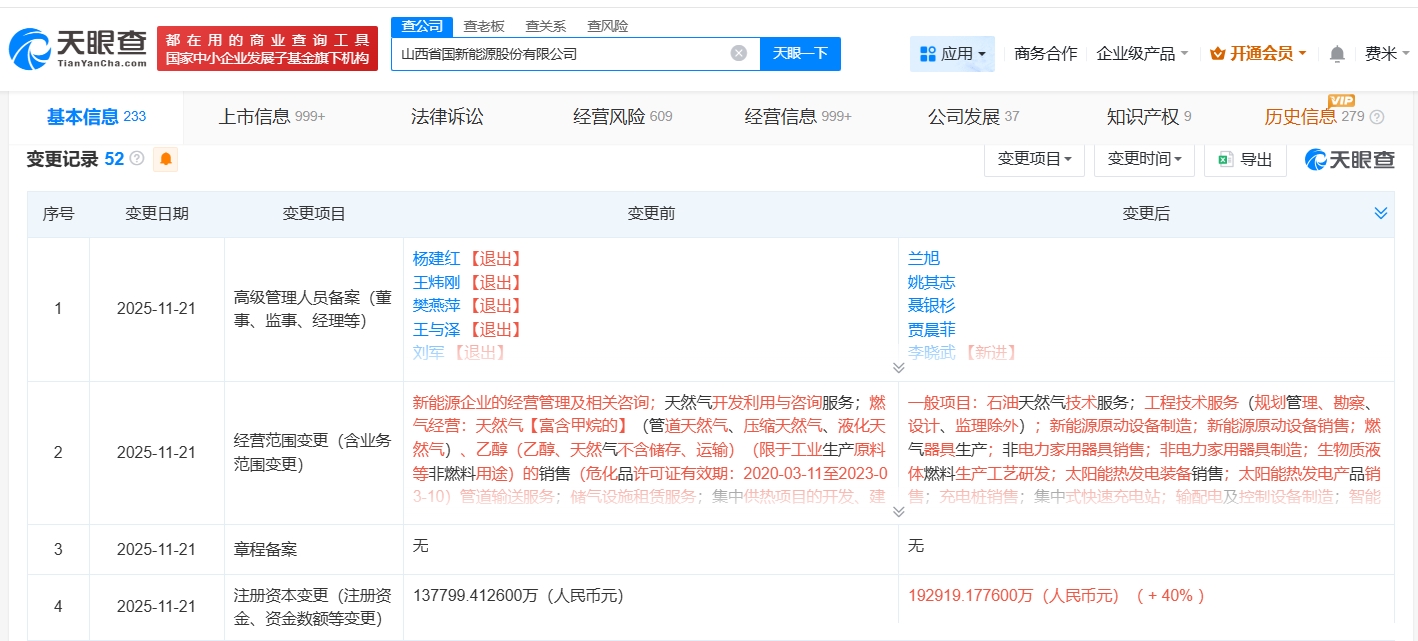The image size is (1418, 641).
Task: Clear the search box using the X icon
Action: click(x=738, y=53)
